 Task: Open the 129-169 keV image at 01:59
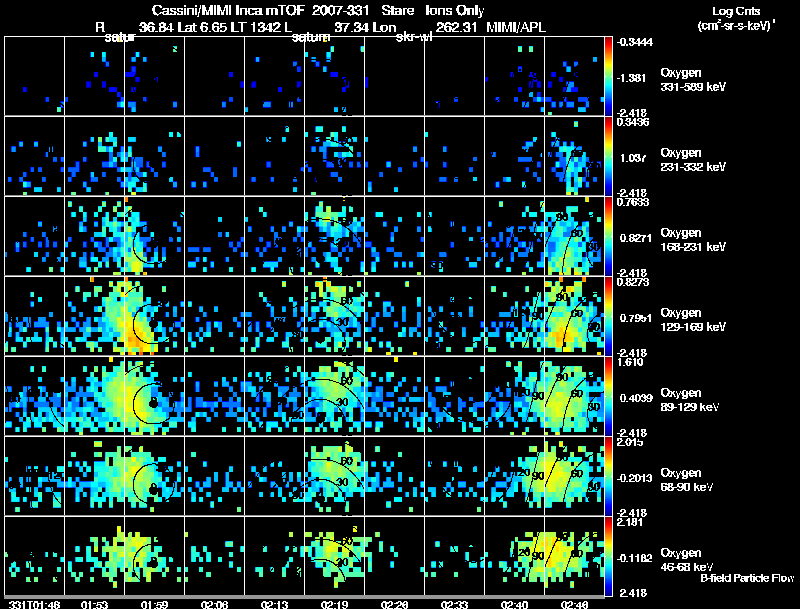(155, 316)
